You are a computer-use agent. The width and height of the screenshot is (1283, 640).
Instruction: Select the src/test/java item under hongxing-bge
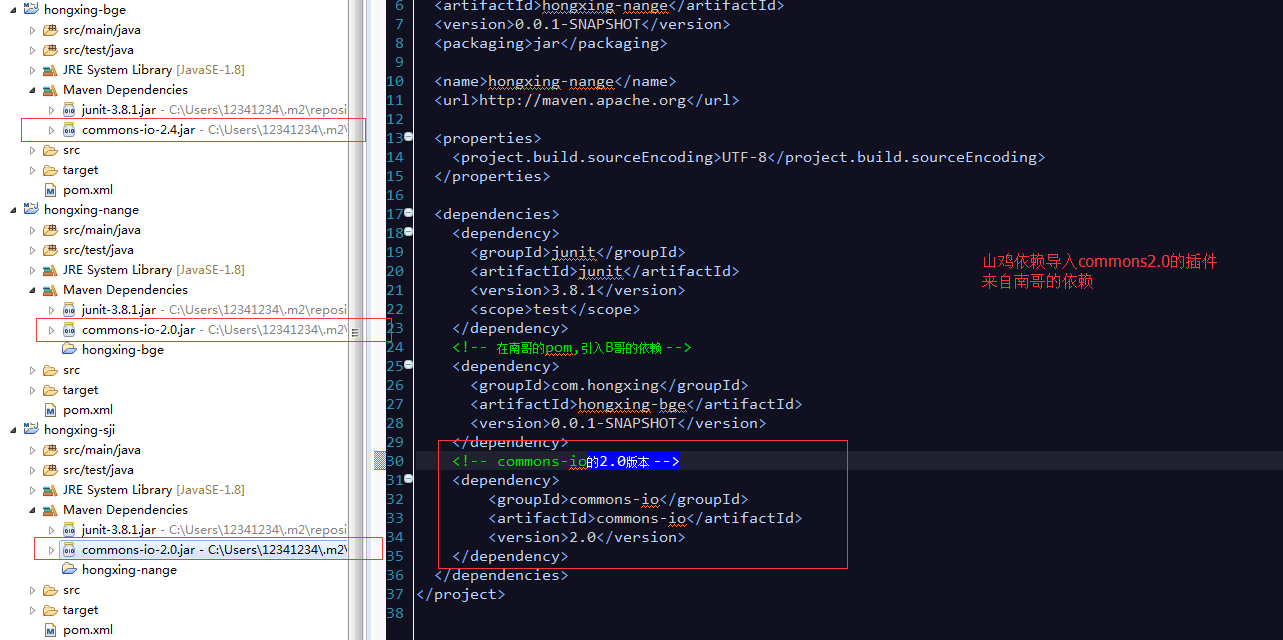coord(98,50)
